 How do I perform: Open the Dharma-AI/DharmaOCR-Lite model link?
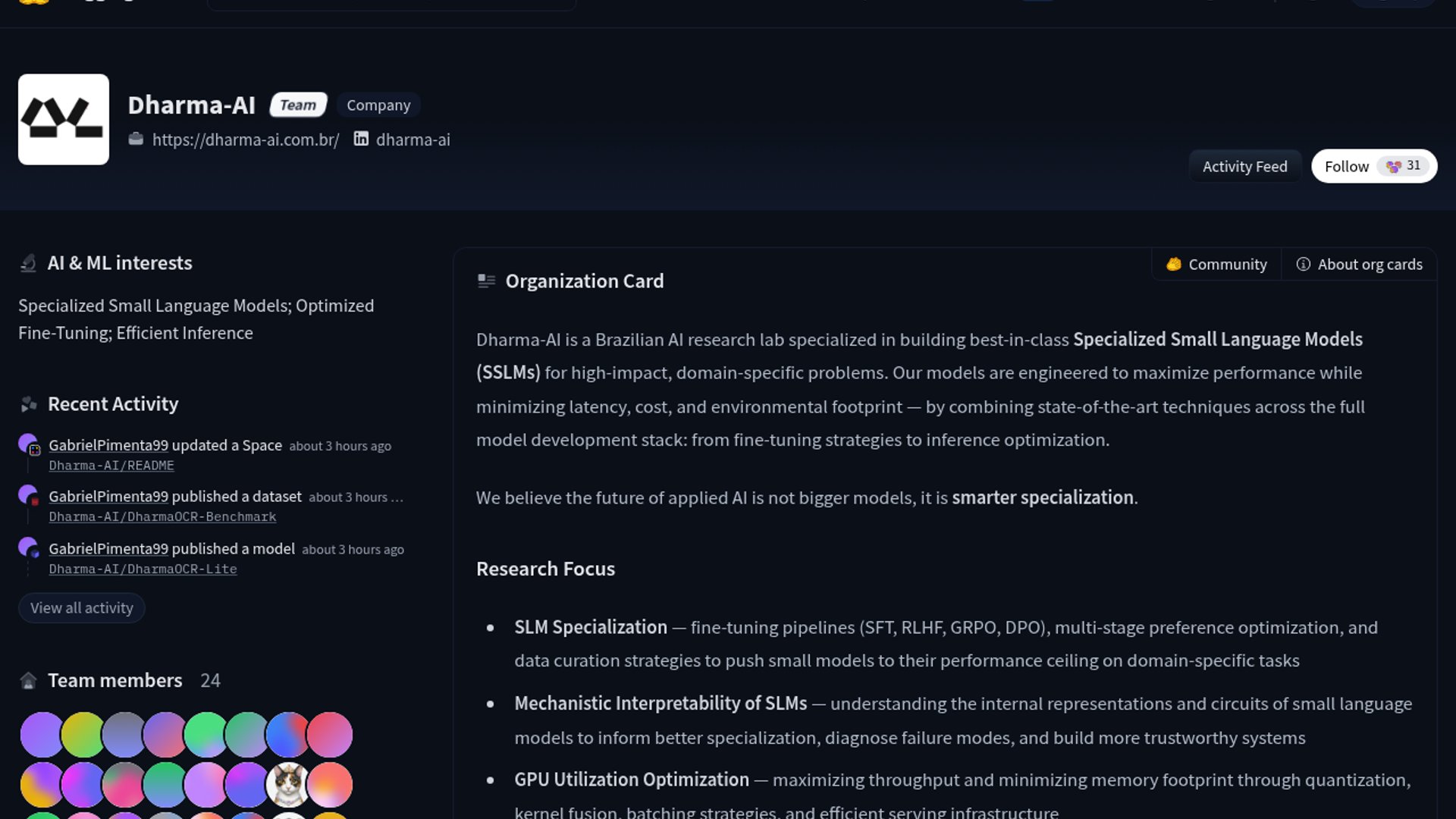click(143, 569)
